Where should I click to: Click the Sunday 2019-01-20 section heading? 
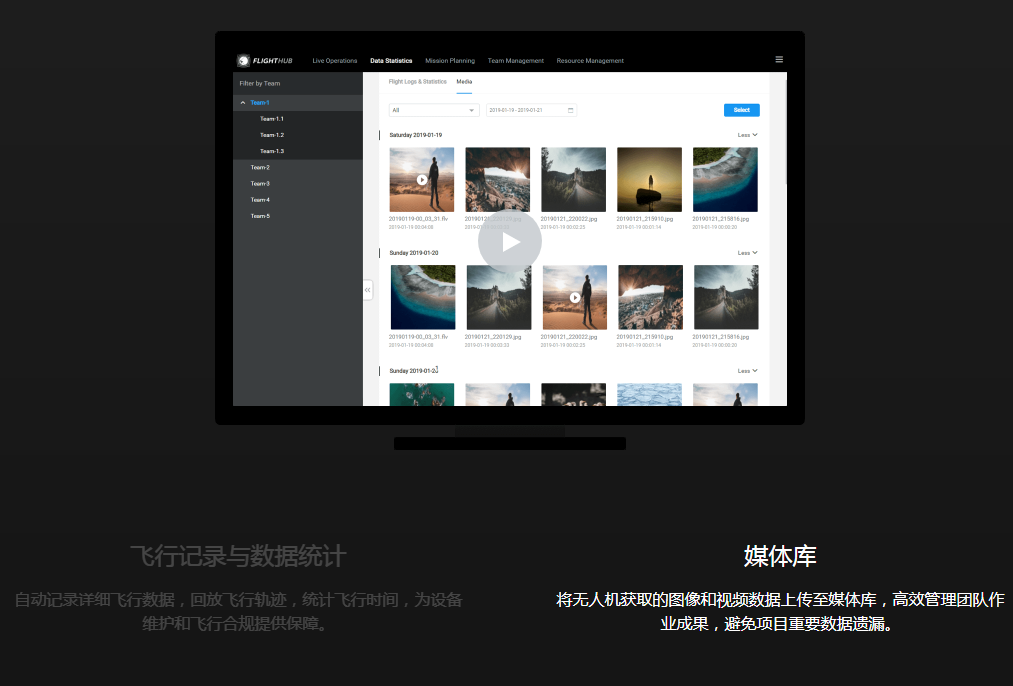click(x=413, y=253)
